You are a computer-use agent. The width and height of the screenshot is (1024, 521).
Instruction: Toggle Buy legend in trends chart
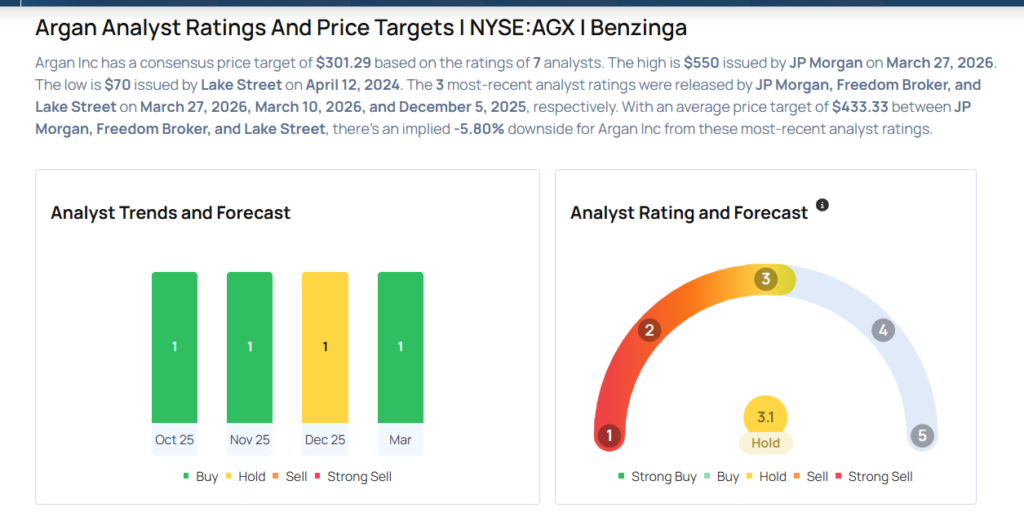point(200,477)
